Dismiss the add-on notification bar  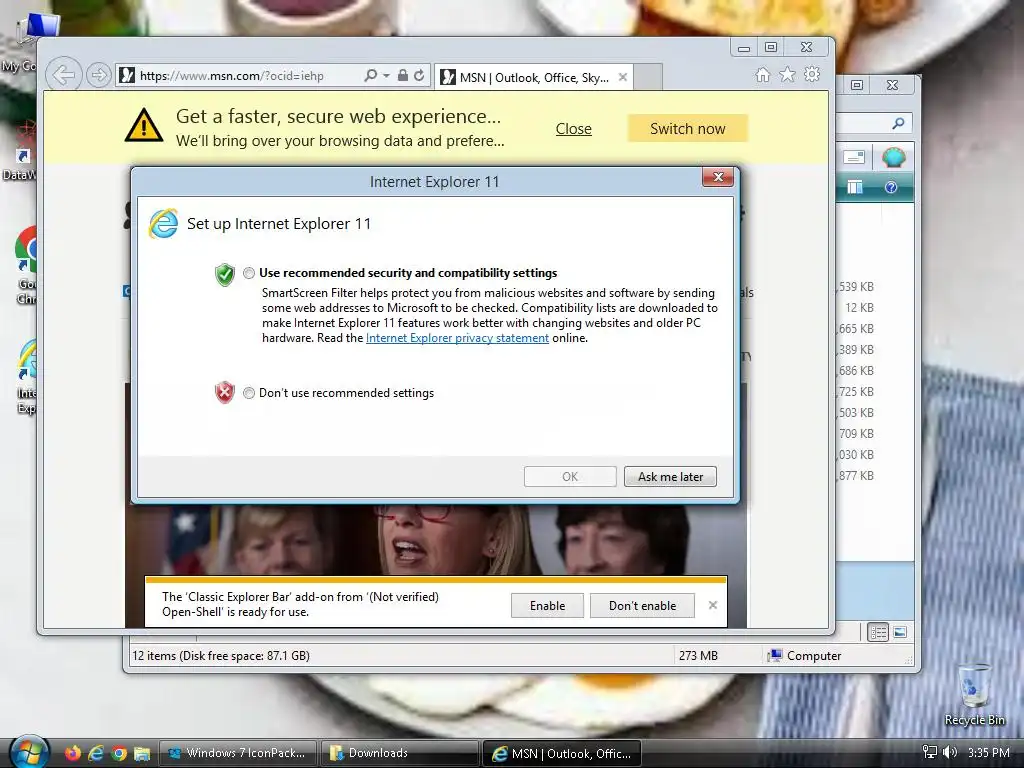click(x=712, y=605)
